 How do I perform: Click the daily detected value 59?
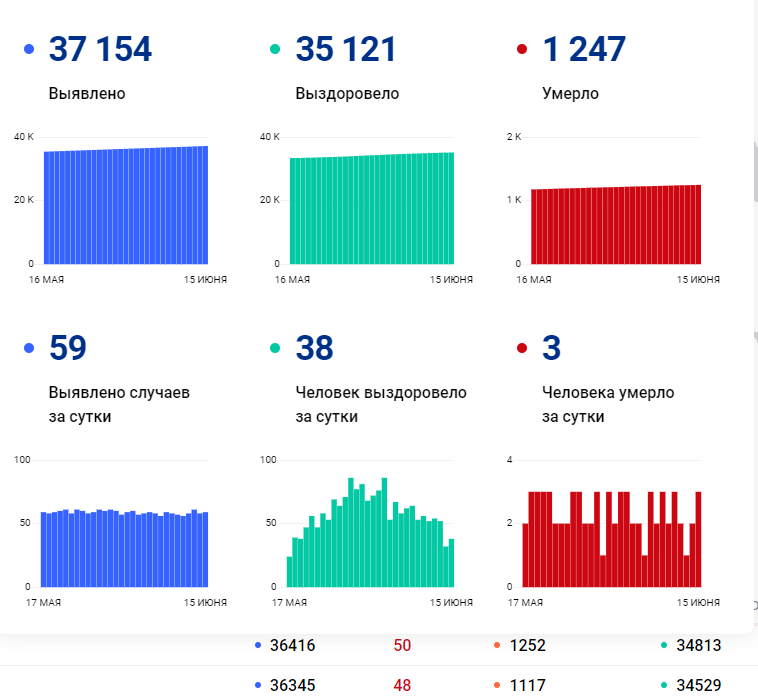pos(68,348)
